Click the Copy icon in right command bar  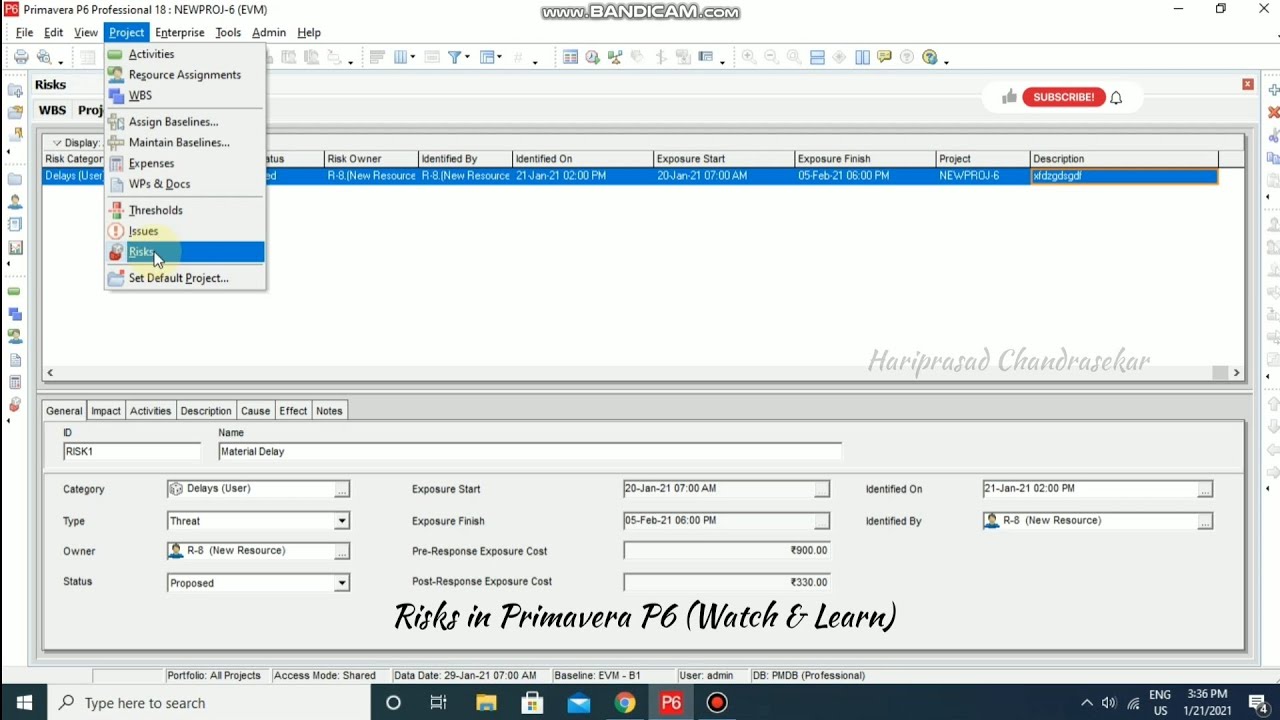click(1273, 158)
